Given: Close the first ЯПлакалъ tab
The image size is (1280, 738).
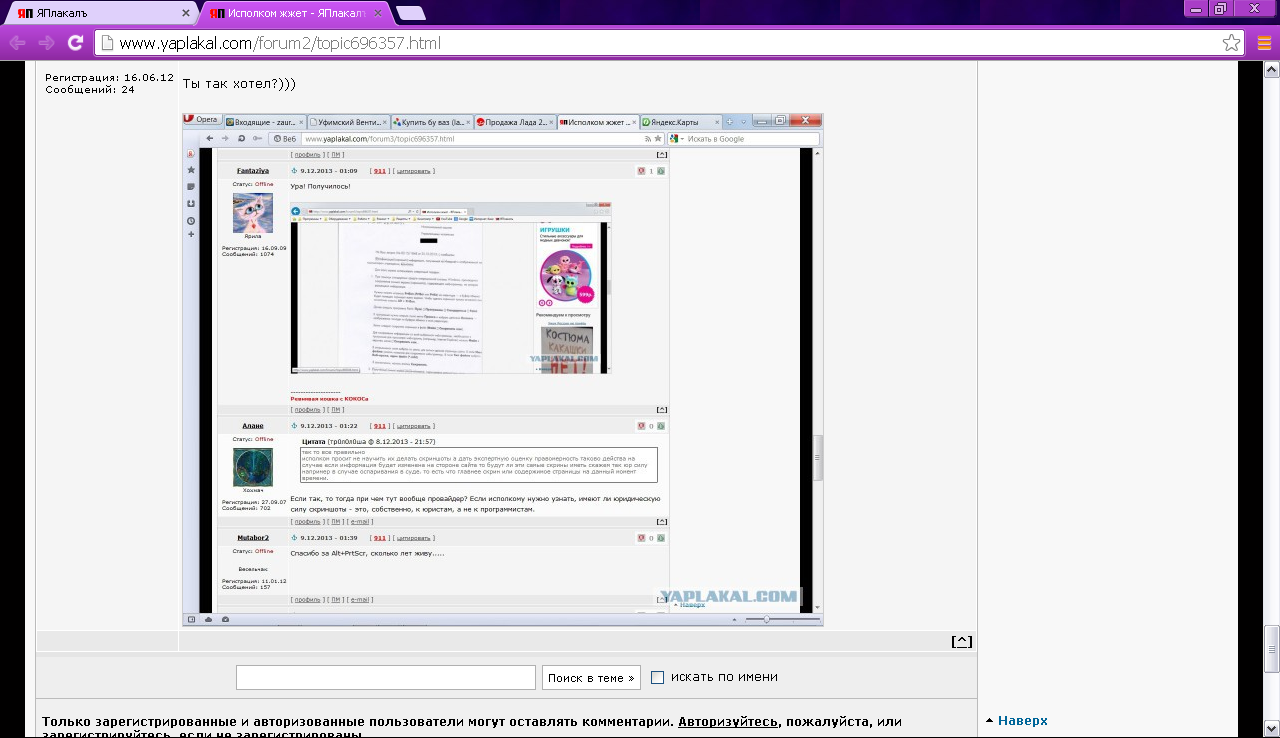Looking at the screenshot, I should 186,14.
